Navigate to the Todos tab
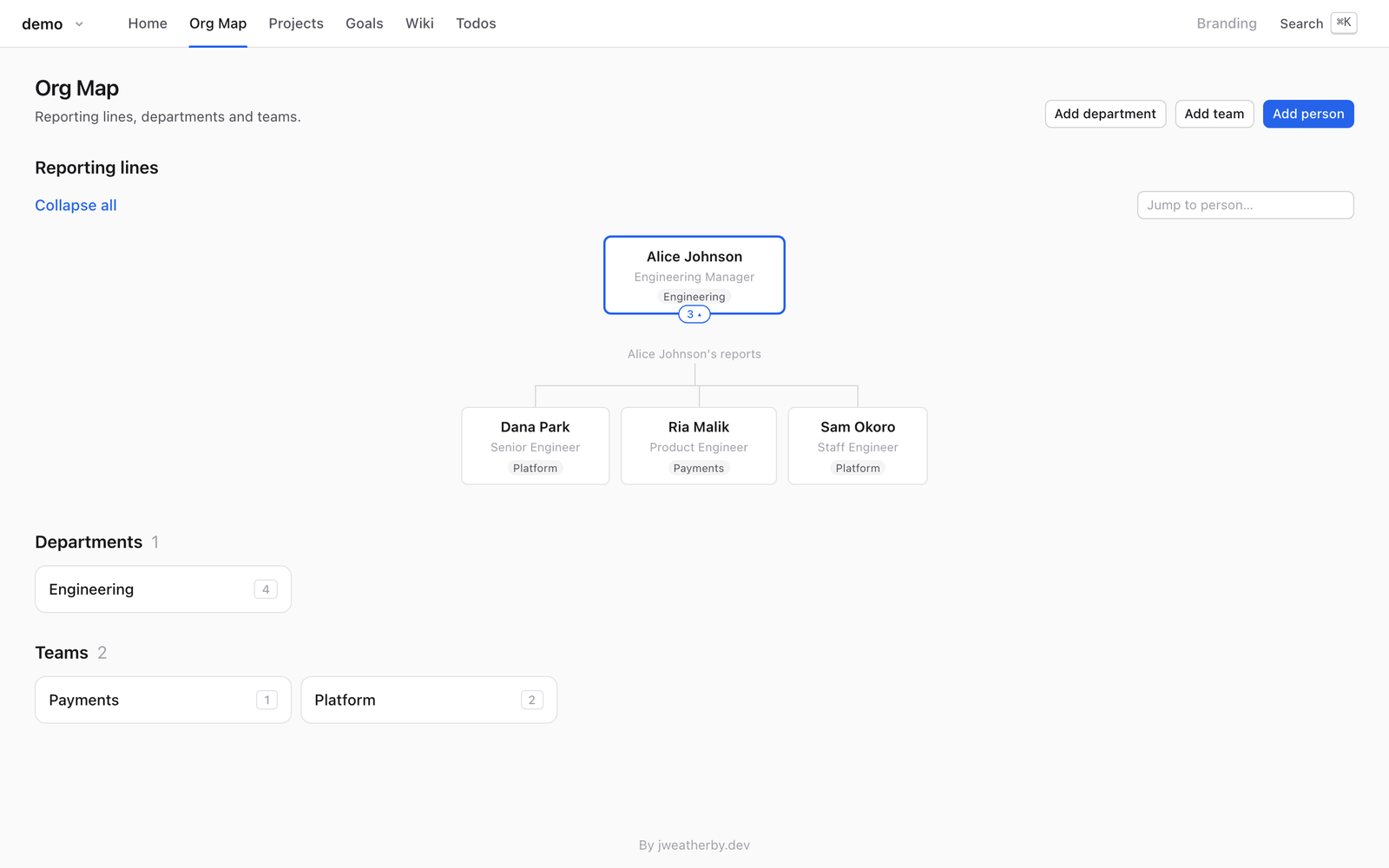This screenshot has width=1389, height=868. point(476,23)
